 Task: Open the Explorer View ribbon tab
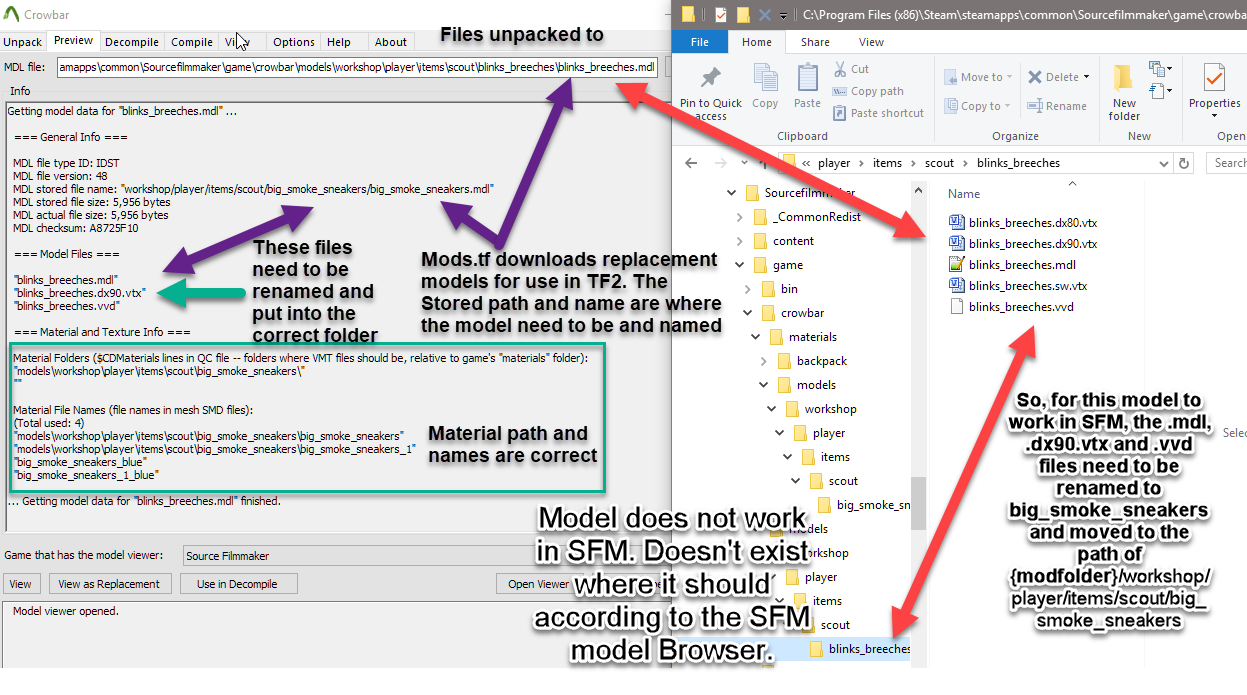[x=871, y=42]
